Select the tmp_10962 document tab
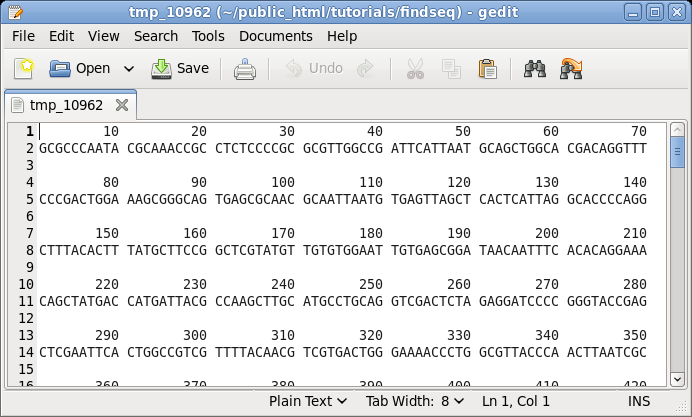 click(66, 105)
